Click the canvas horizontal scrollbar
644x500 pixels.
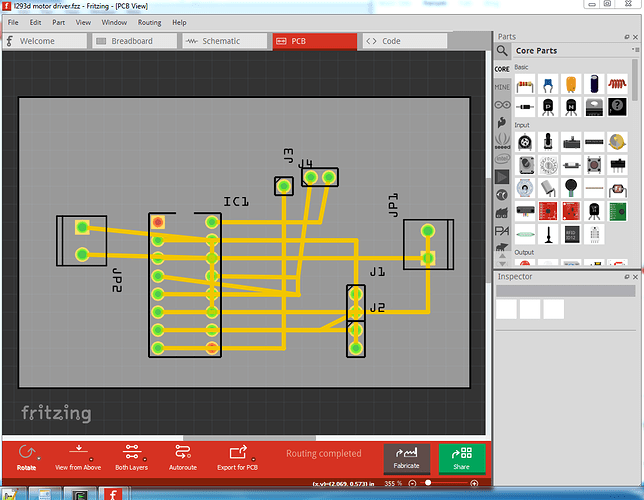(249, 438)
